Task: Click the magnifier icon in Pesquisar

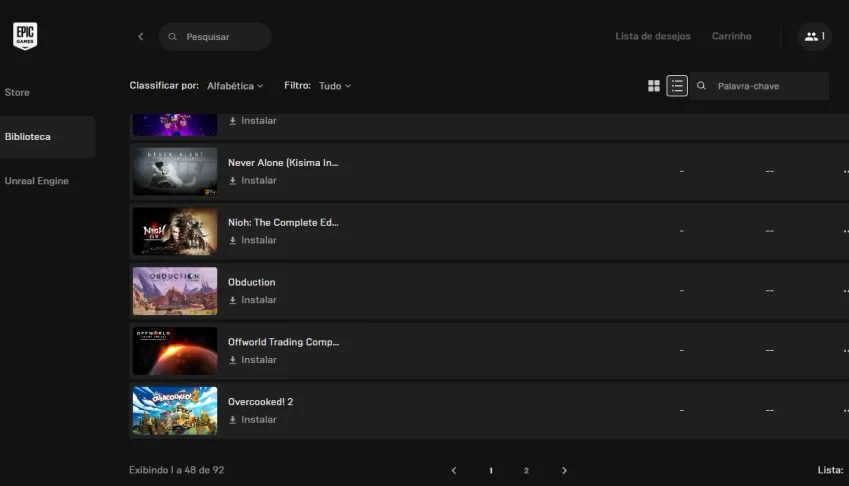Action: click(x=172, y=36)
